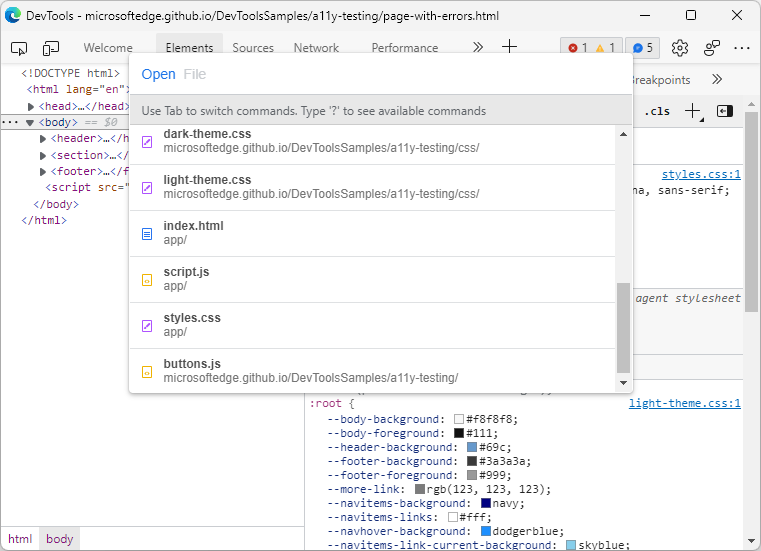761x551 pixels.
Task: Switch to the Performance tab
Action: tap(405, 48)
